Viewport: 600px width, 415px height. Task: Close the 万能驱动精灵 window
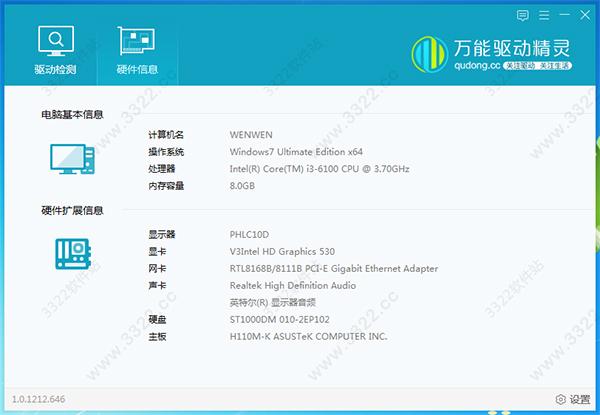pos(585,15)
